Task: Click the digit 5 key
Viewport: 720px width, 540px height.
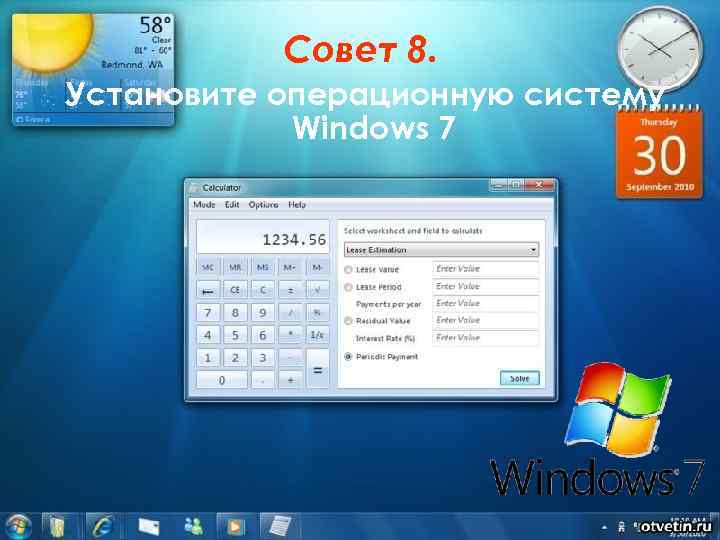Action: click(235, 335)
